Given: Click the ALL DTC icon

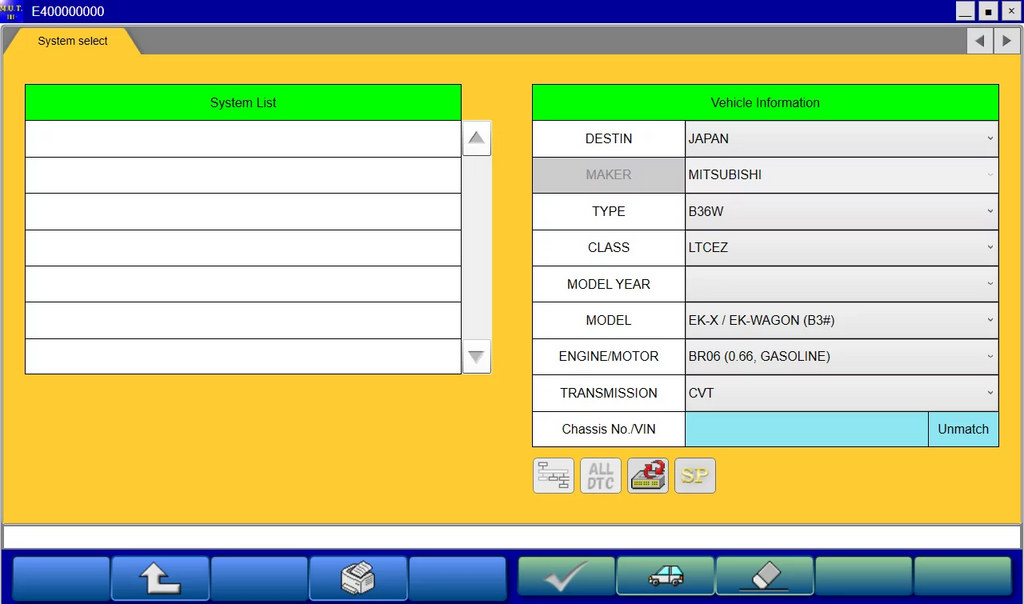Looking at the screenshot, I should click(601, 476).
